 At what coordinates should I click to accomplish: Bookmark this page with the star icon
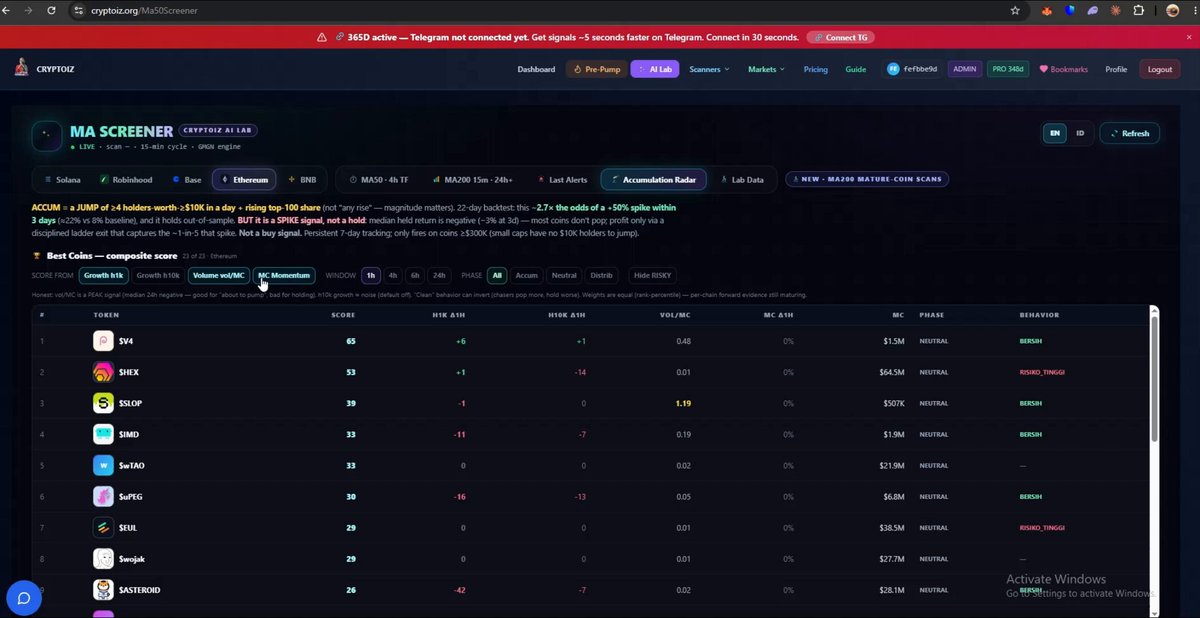1015,10
